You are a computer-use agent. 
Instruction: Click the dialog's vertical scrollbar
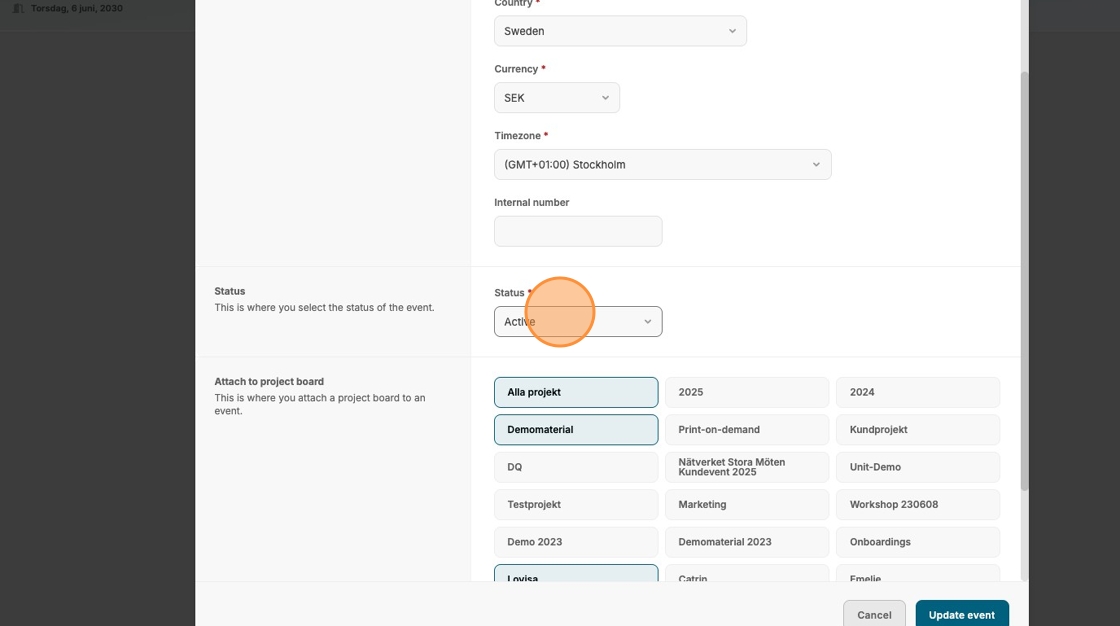coord(1024,280)
